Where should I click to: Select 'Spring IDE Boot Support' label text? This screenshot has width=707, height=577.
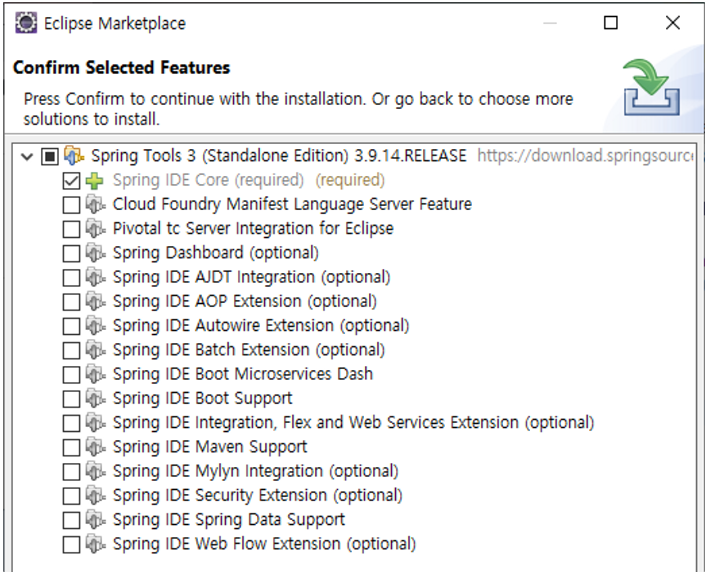202,398
